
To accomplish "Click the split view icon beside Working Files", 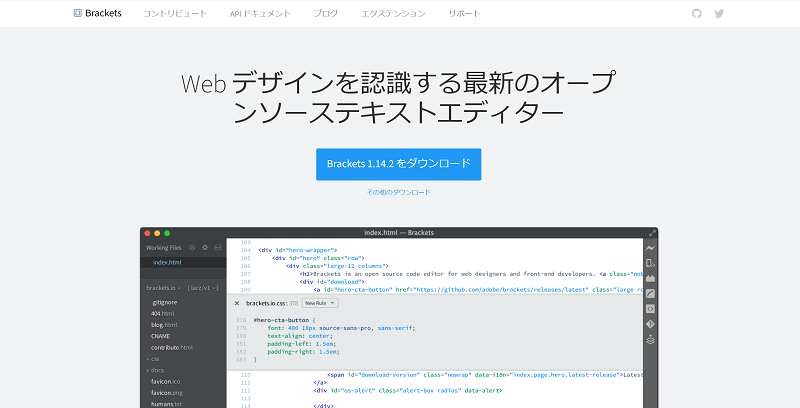I will point(218,247).
